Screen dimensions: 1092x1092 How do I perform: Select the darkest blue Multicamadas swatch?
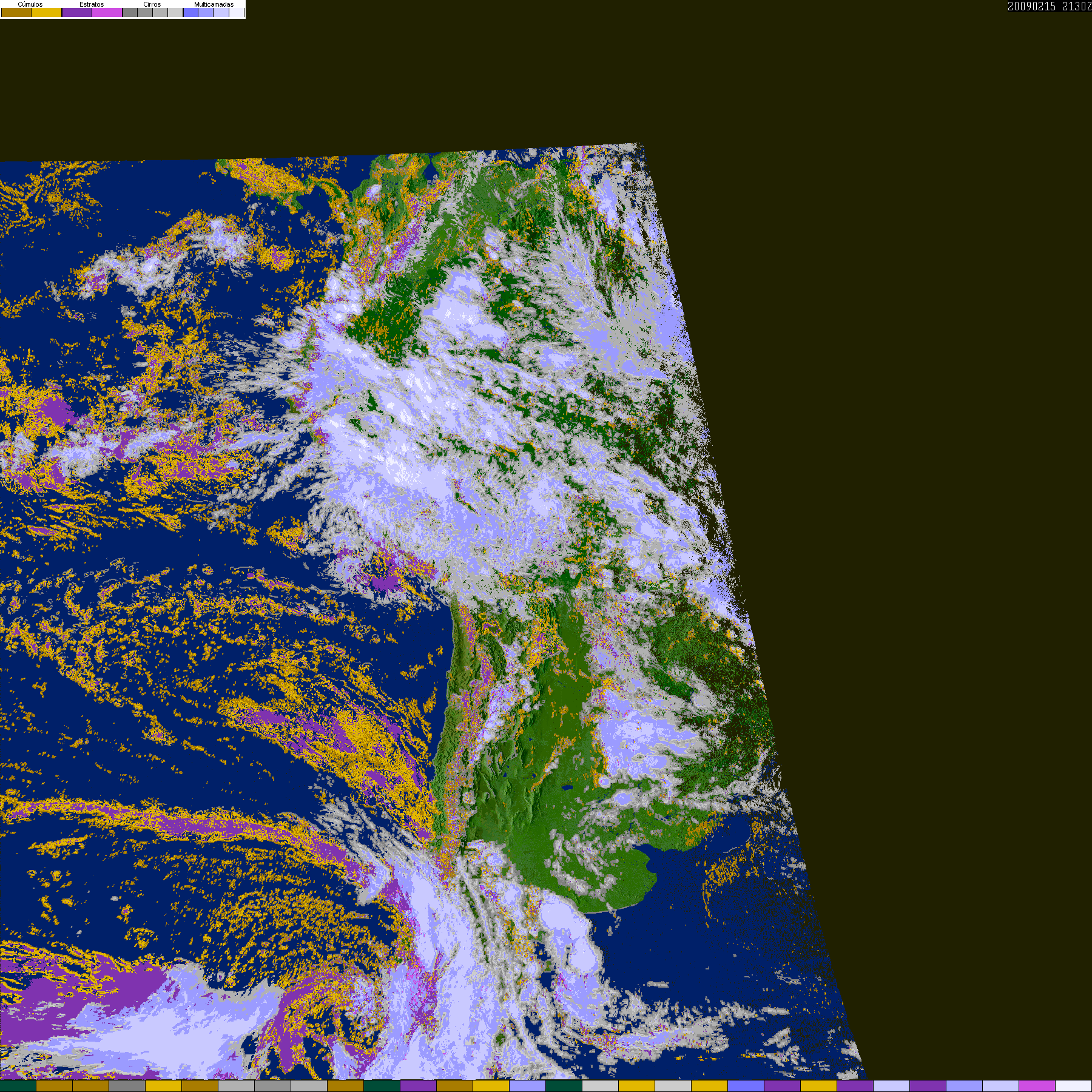click(190, 12)
